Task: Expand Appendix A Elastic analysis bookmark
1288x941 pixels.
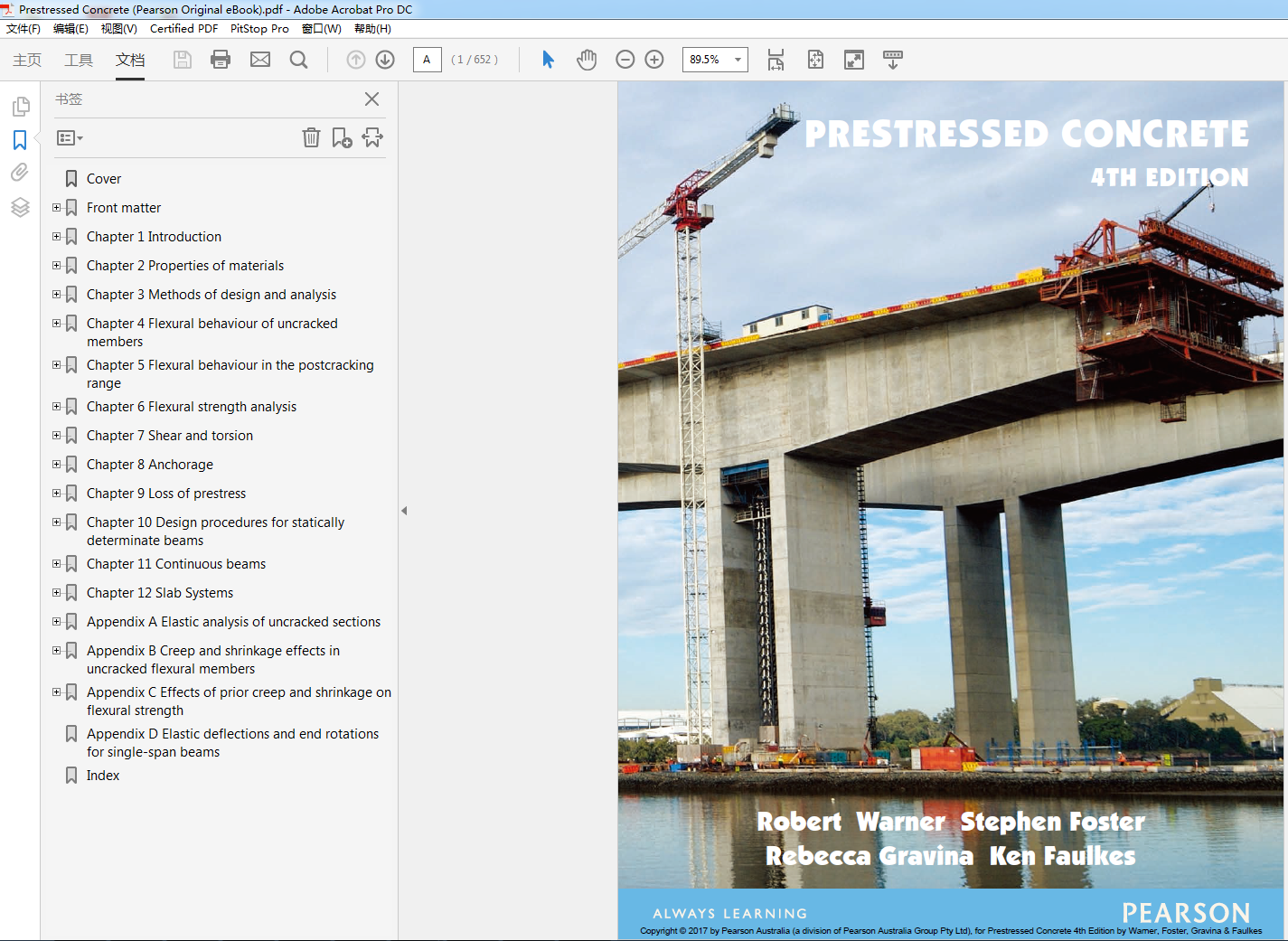Action: coord(56,622)
